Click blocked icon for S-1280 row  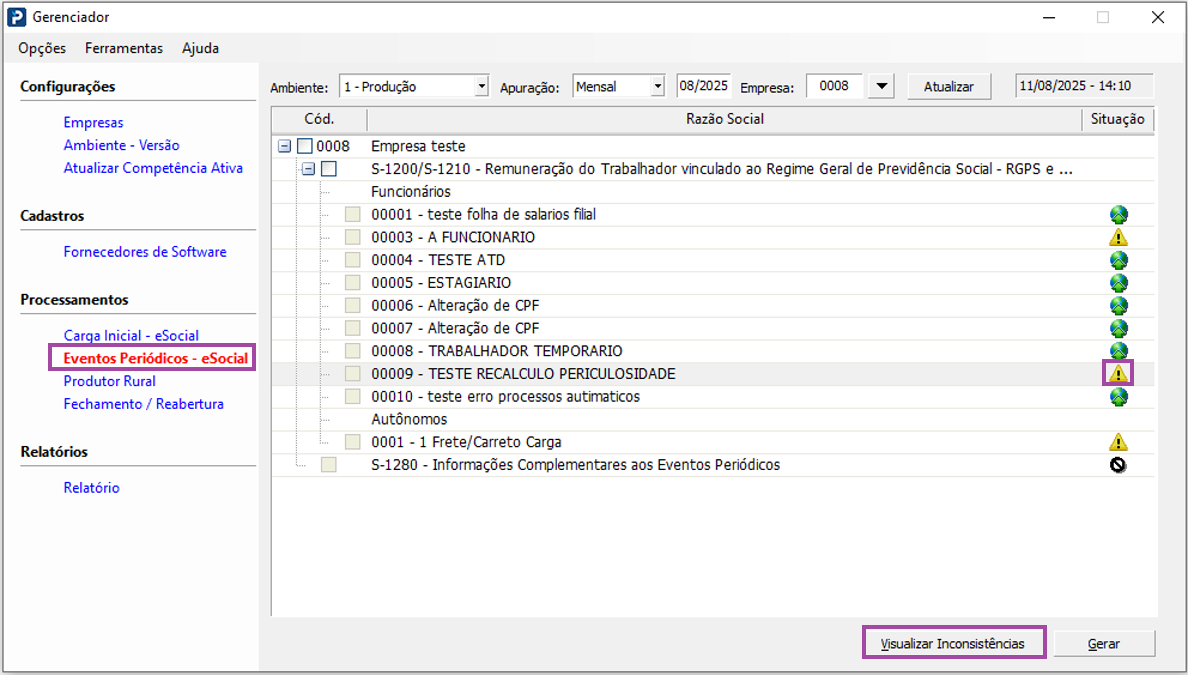(x=1118, y=465)
